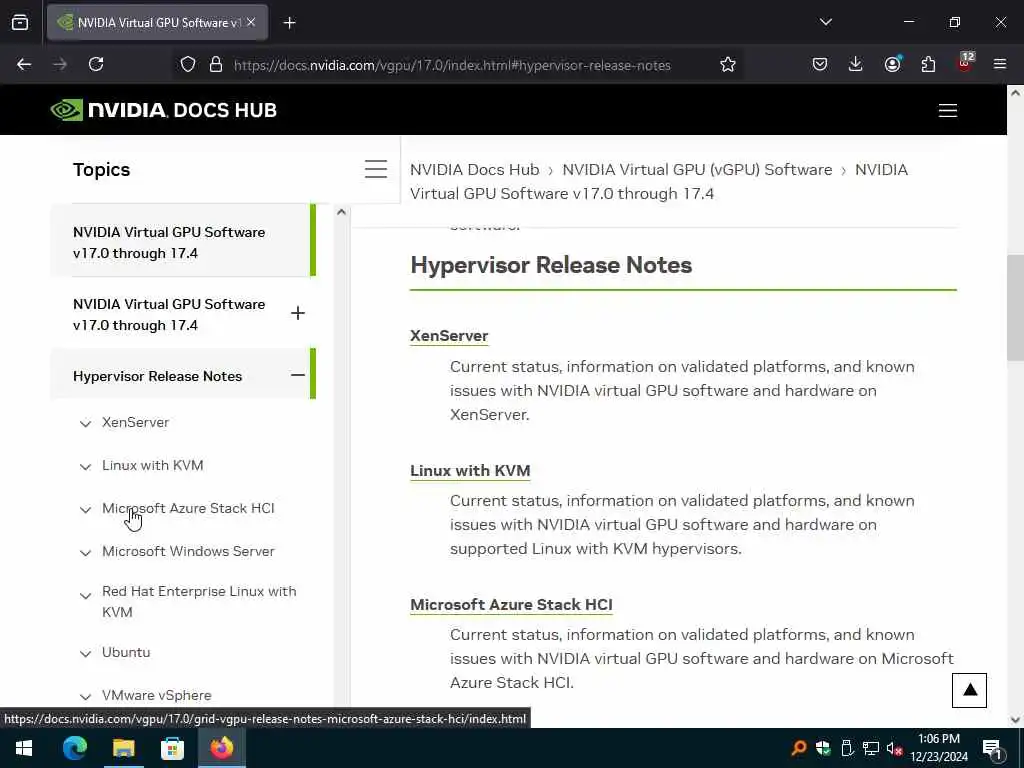
Task: Open the tracking protection shield icon
Action: pyautogui.click(x=188, y=65)
